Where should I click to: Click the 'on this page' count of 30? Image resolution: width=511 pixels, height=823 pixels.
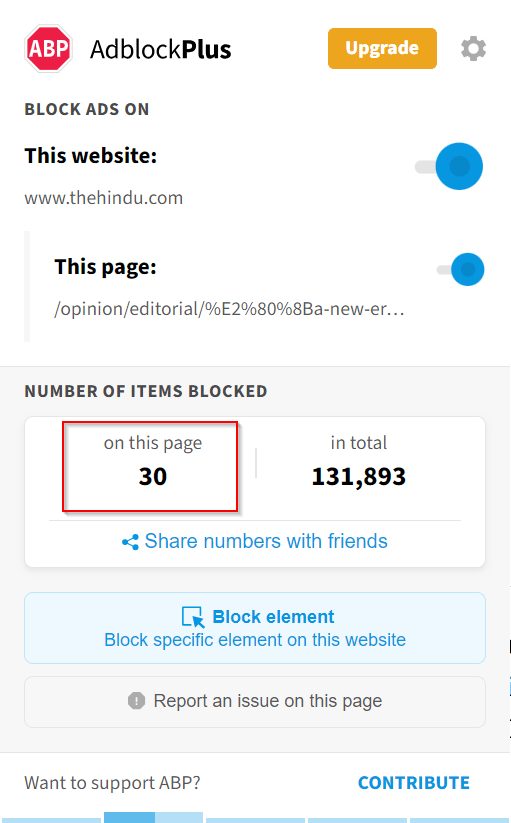[x=153, y=477]
